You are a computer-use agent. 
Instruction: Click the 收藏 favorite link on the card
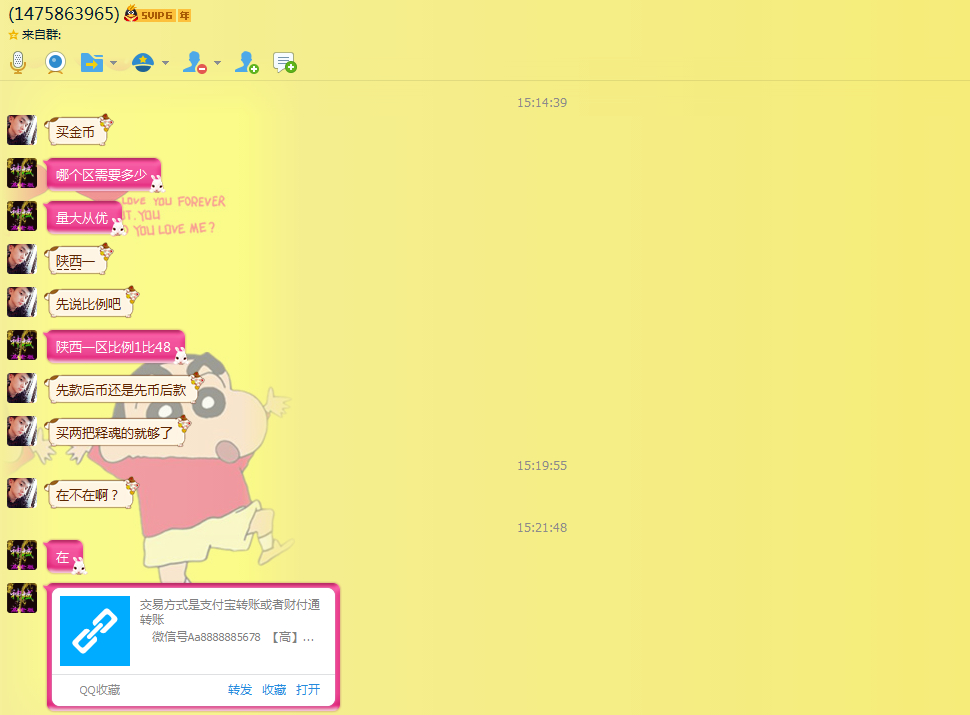[274, 690]
